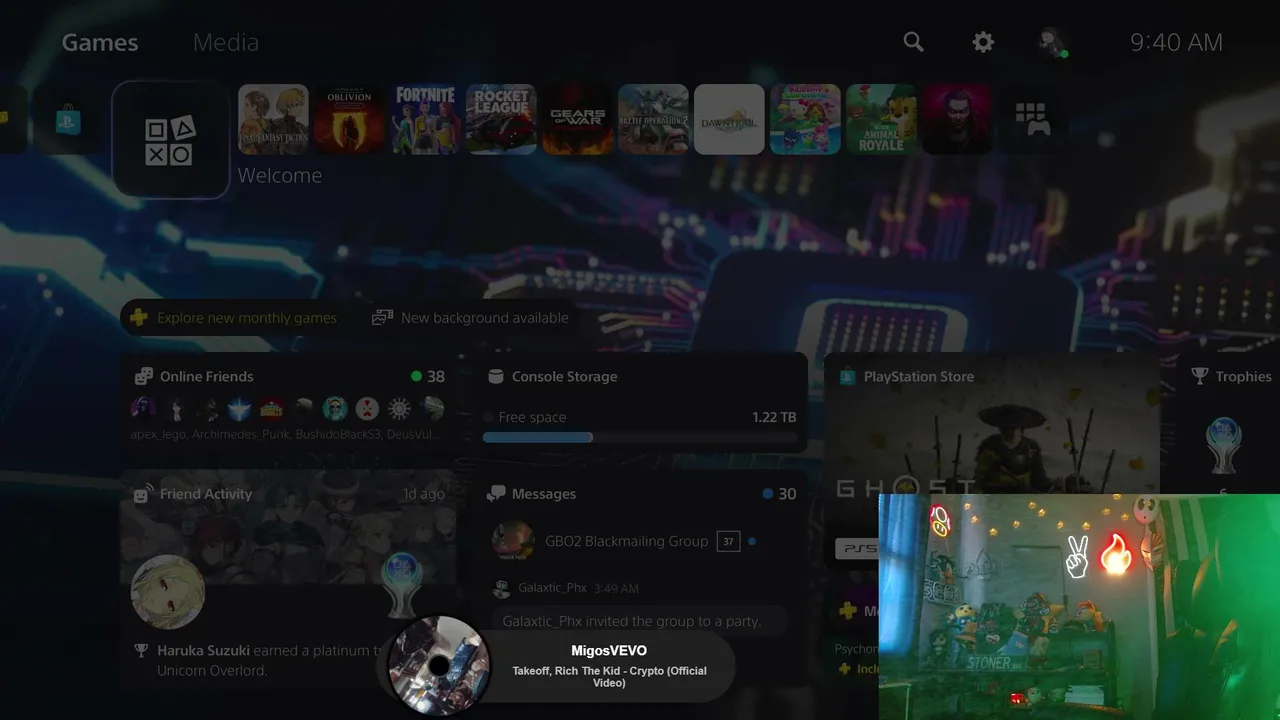
Task: Launch the Oblivion game tile
Action: [349, 119]
